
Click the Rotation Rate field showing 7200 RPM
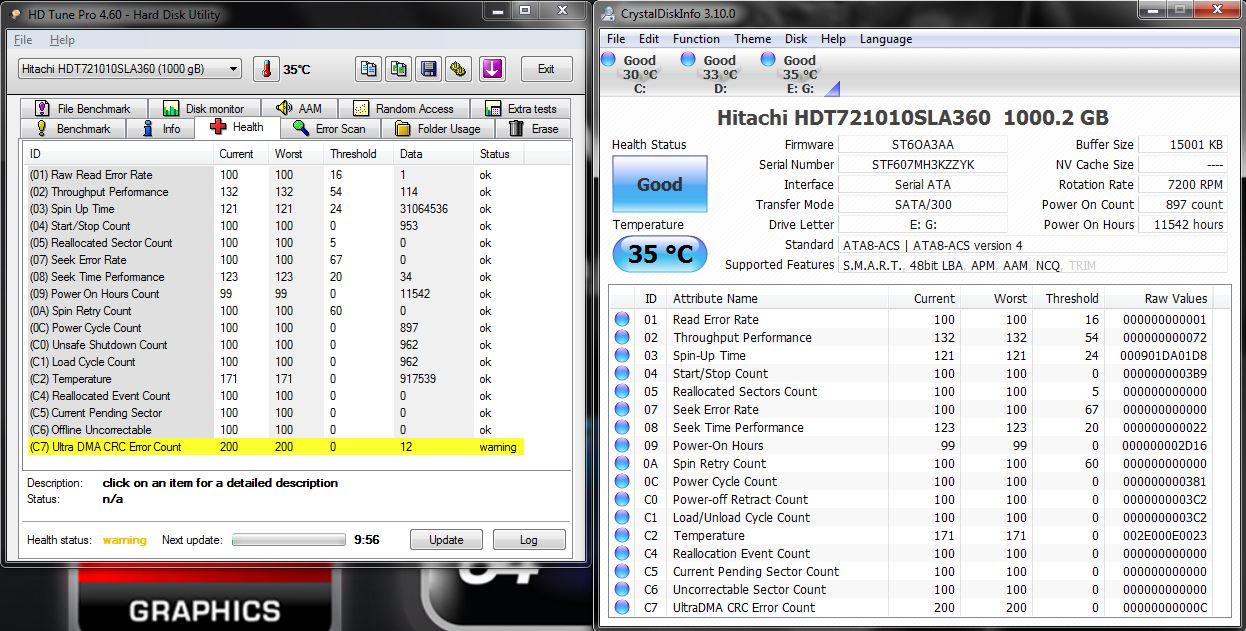point(1183,185)
